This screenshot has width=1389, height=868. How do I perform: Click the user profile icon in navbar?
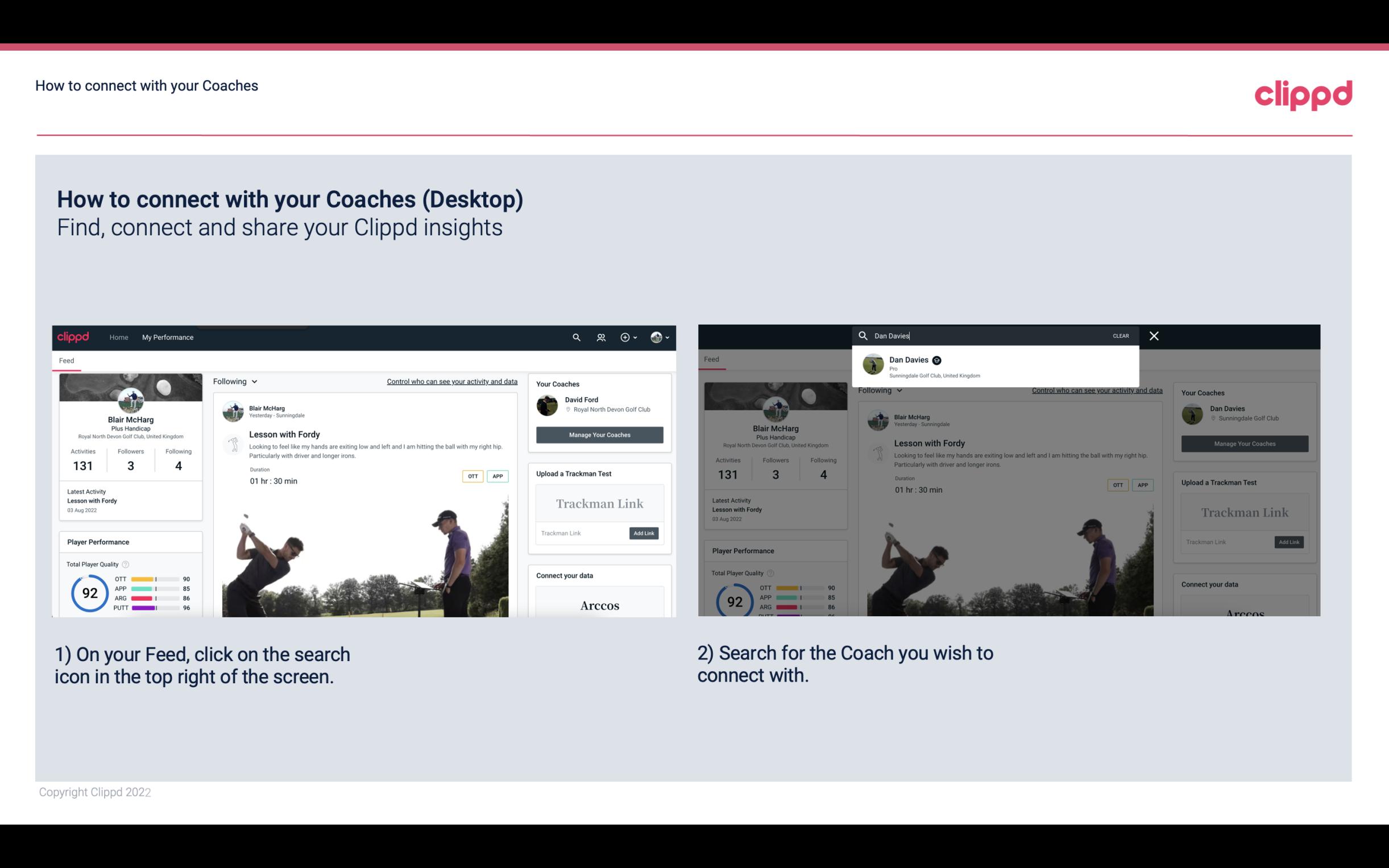coord(655,336)
